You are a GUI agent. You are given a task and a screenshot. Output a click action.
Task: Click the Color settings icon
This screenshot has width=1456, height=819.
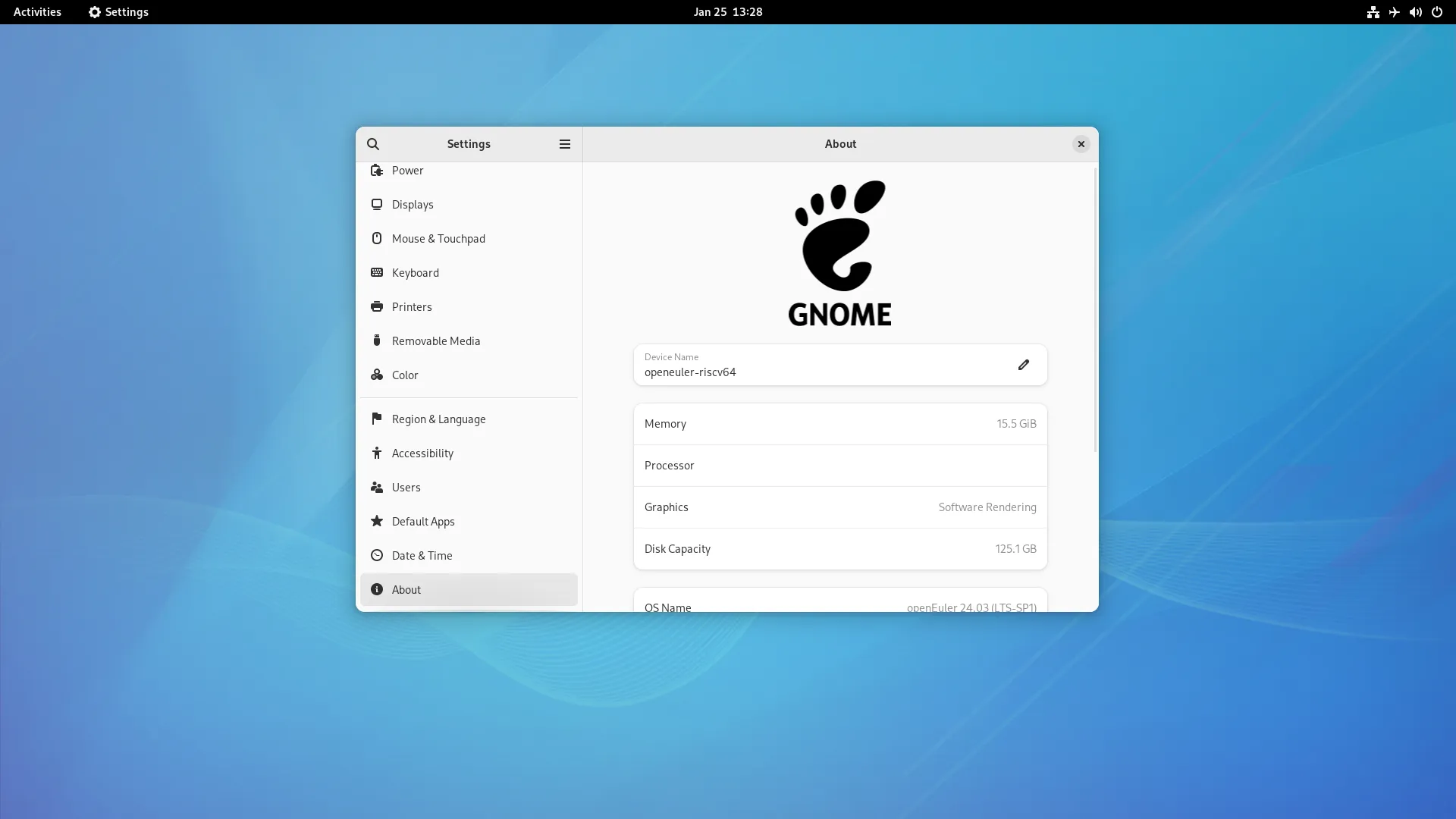tap(377, 375)
